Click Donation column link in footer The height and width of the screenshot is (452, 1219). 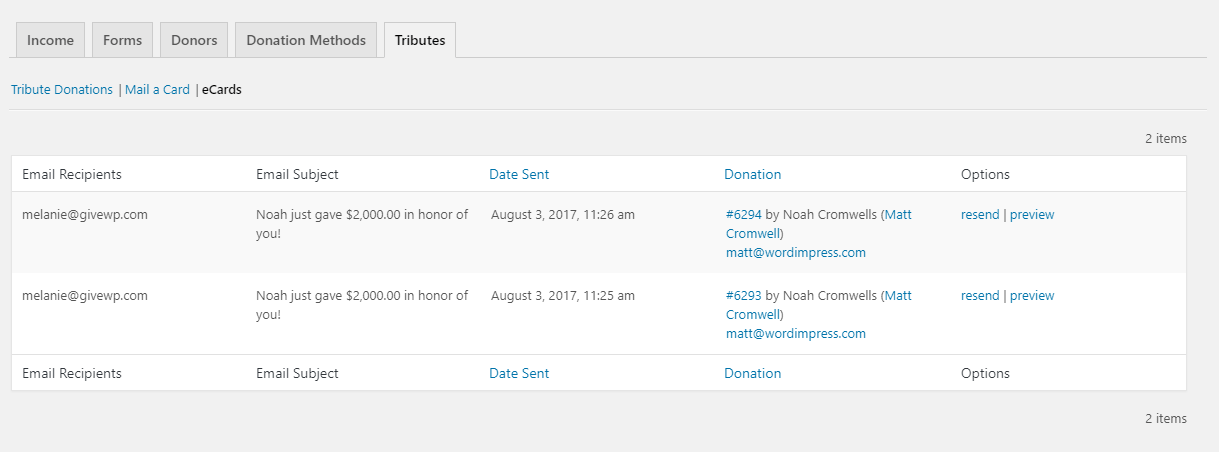pyautogui.click(x=752, y=374)
